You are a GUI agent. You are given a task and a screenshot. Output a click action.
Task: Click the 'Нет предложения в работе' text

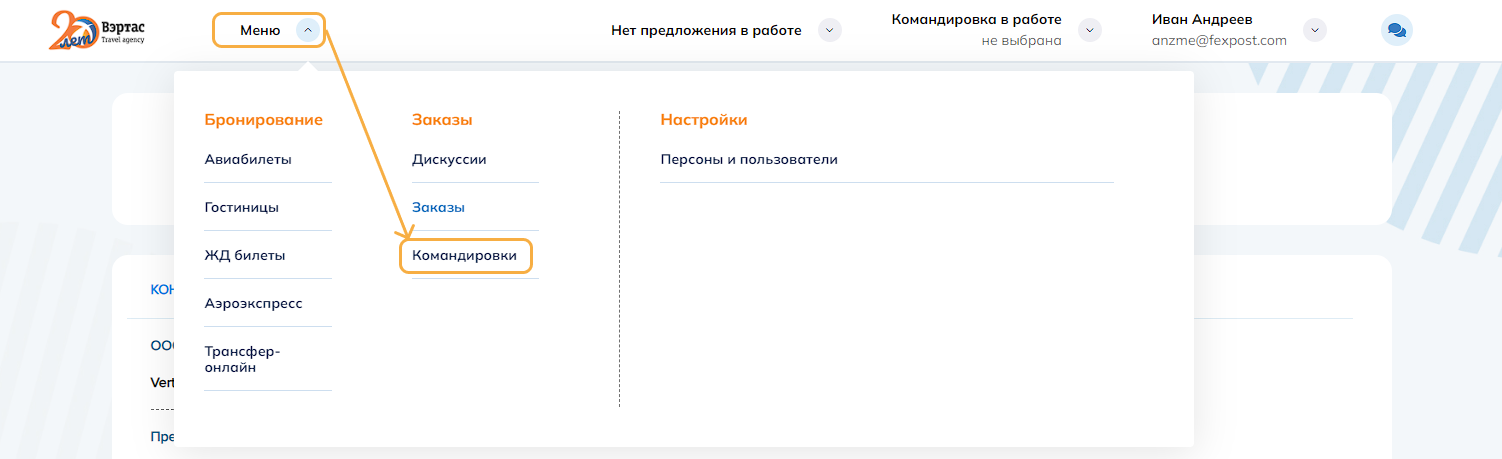[x=706, y=30]
